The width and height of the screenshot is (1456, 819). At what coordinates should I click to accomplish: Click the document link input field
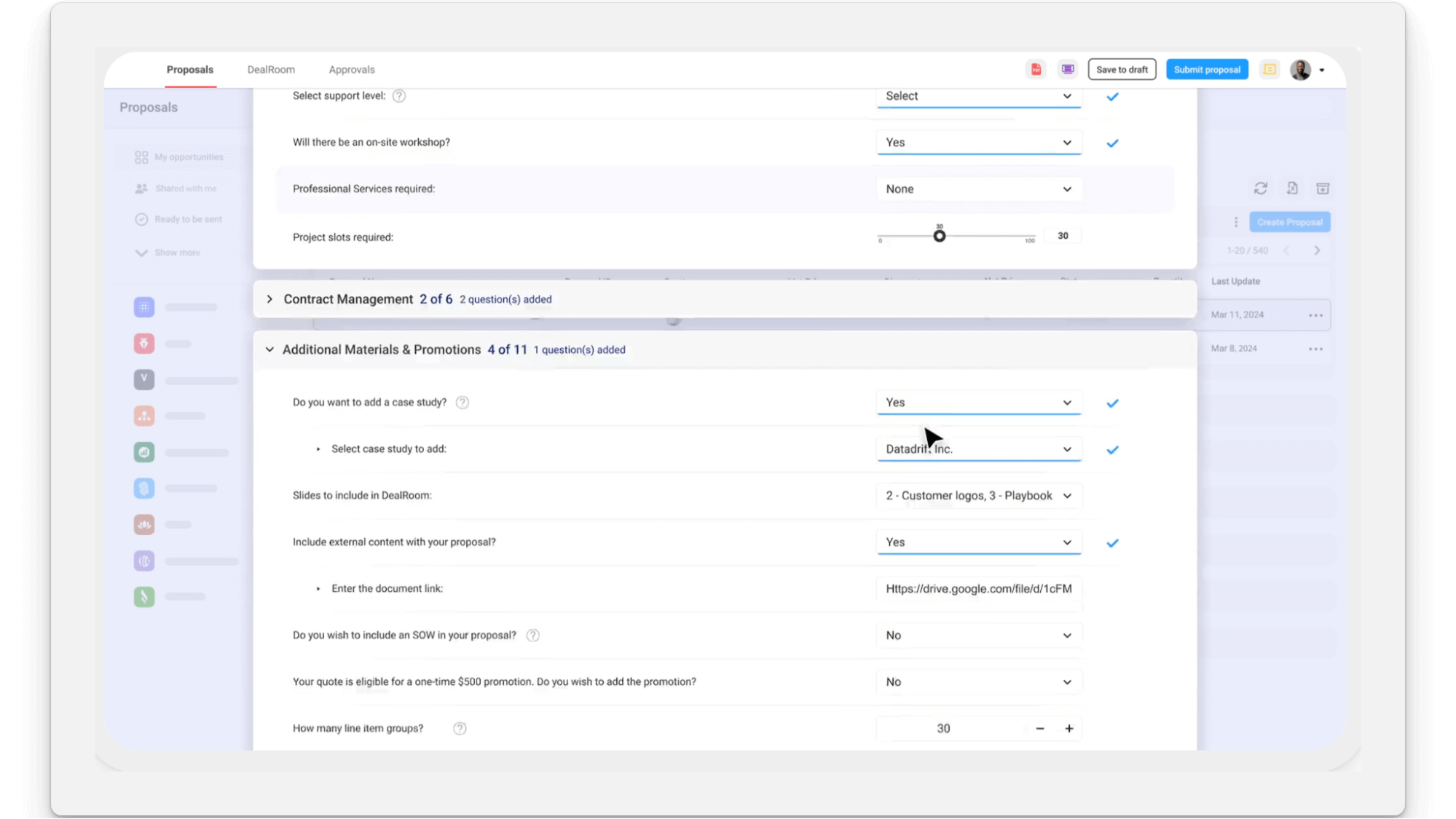click(978, 589)
